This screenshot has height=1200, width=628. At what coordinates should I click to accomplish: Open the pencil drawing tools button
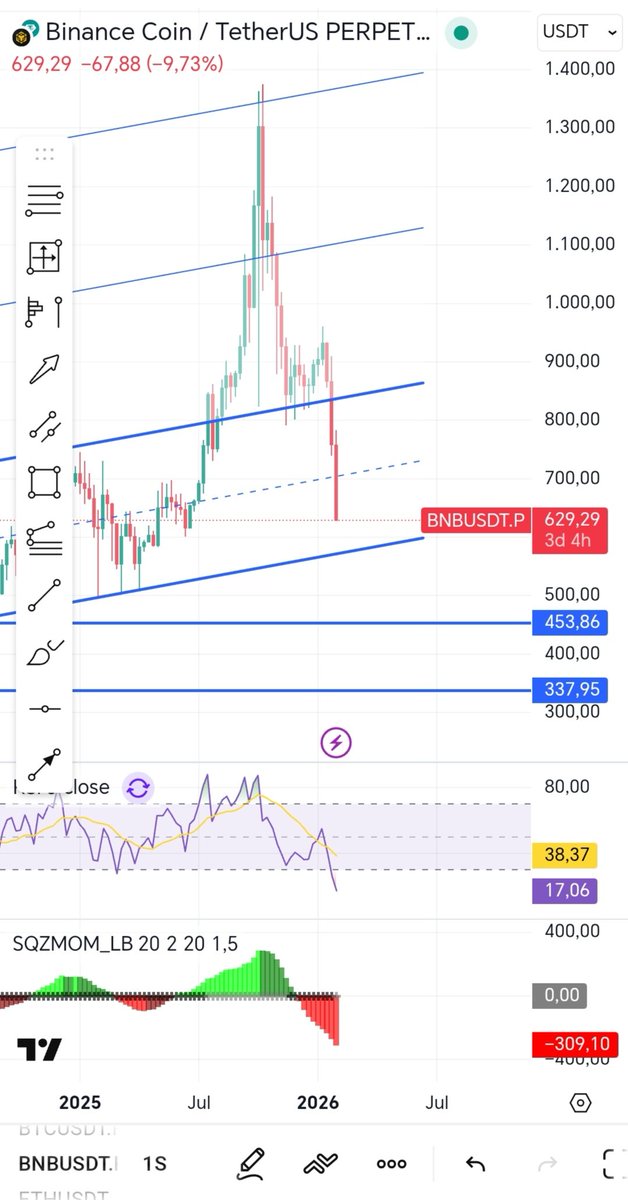point(251,1164)
